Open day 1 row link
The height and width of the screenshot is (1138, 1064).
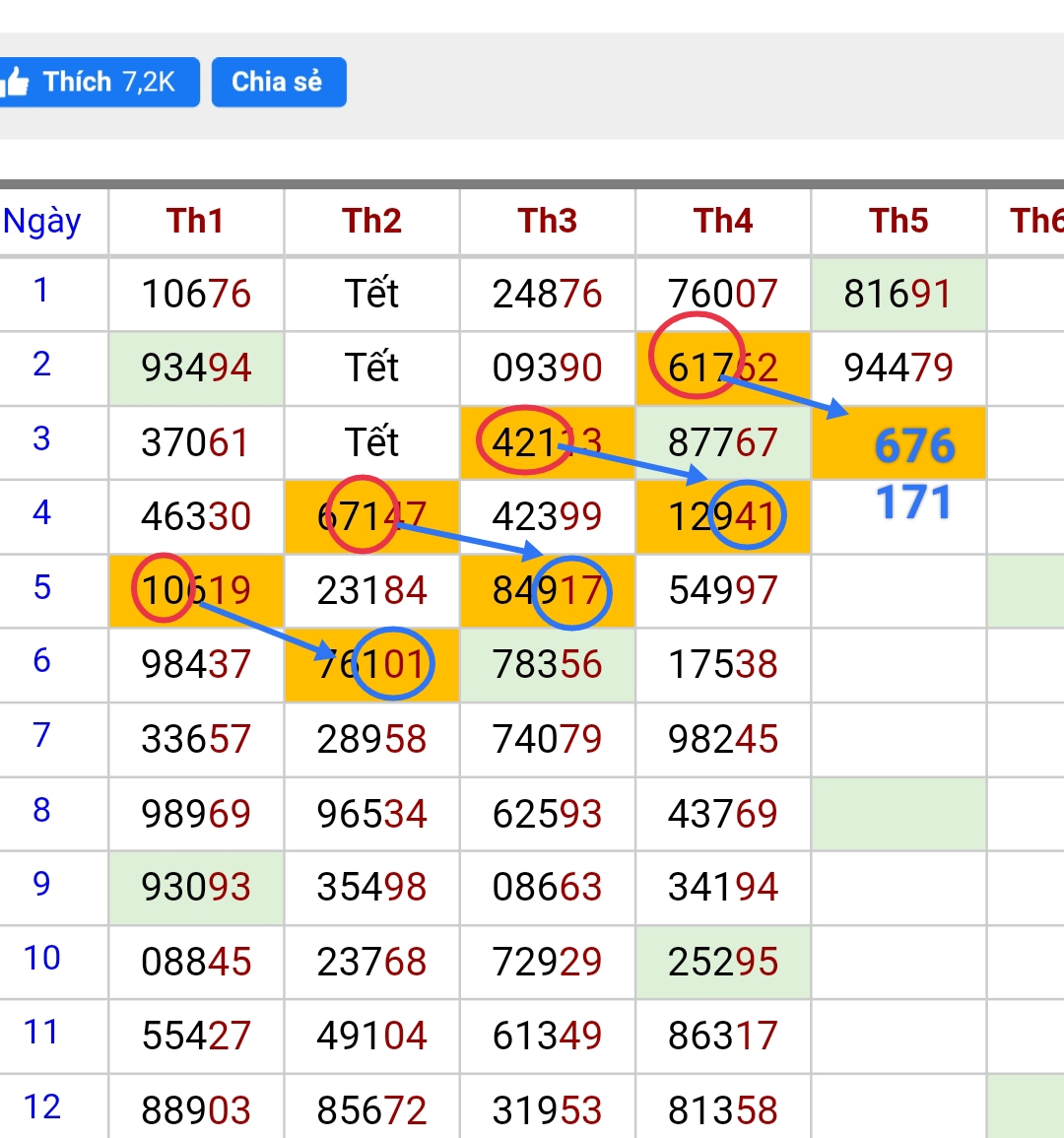click(40, 291)
